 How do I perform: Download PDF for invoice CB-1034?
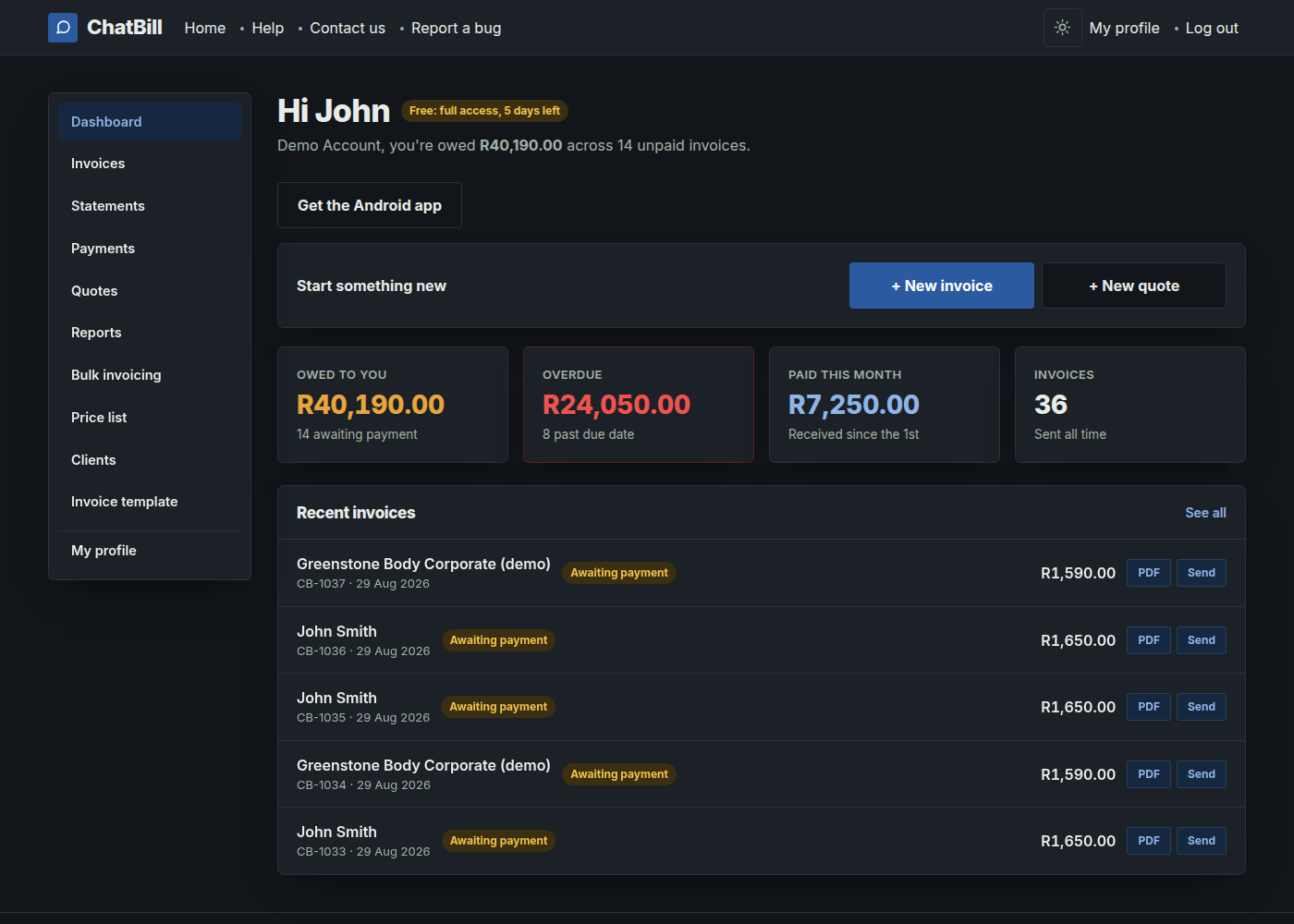1149,774
